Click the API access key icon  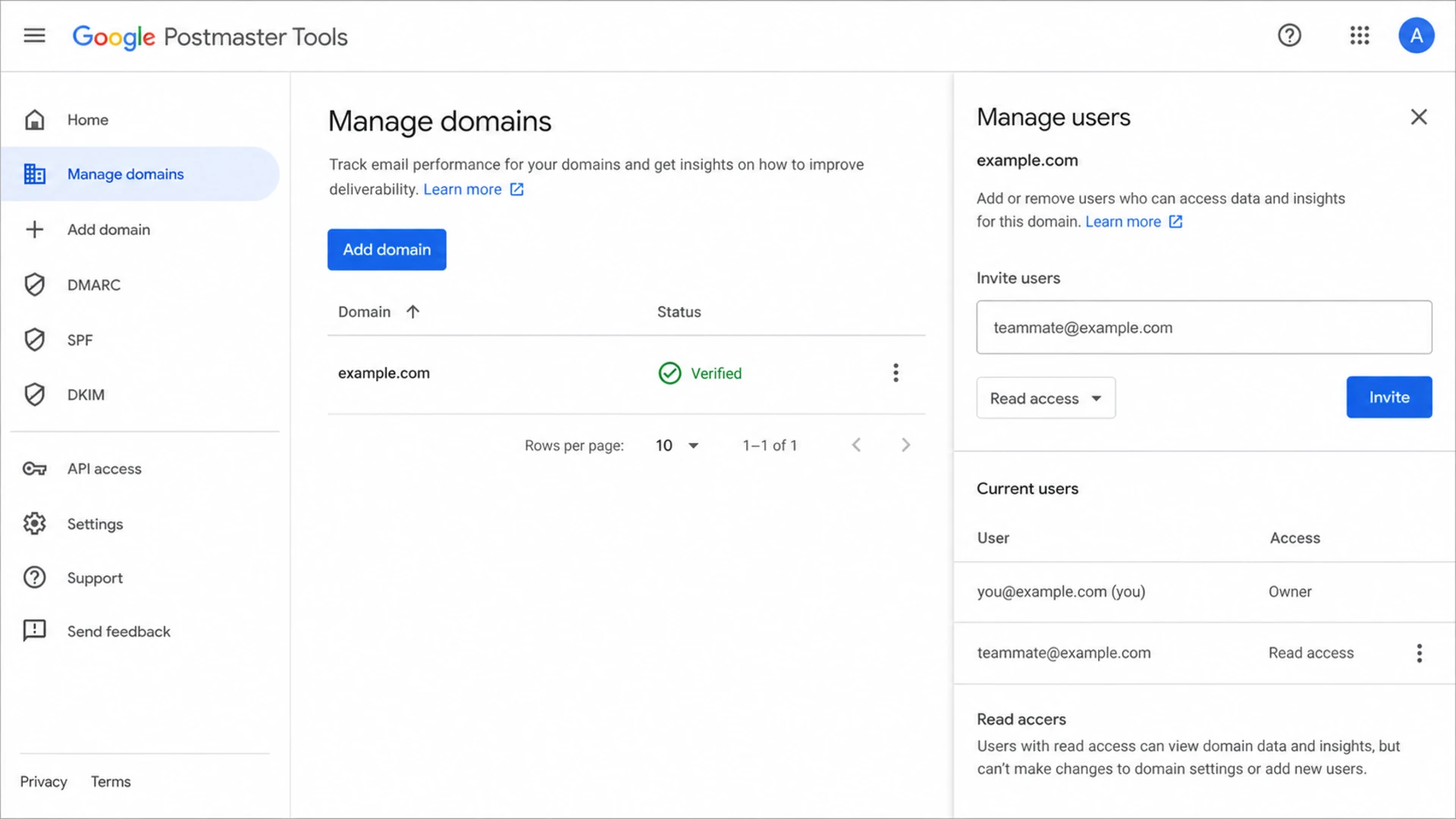(35, 469)
